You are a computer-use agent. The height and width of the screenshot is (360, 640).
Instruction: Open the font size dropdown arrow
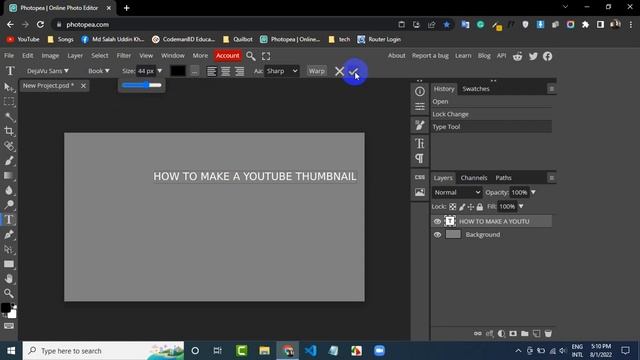tap(160, 71)
